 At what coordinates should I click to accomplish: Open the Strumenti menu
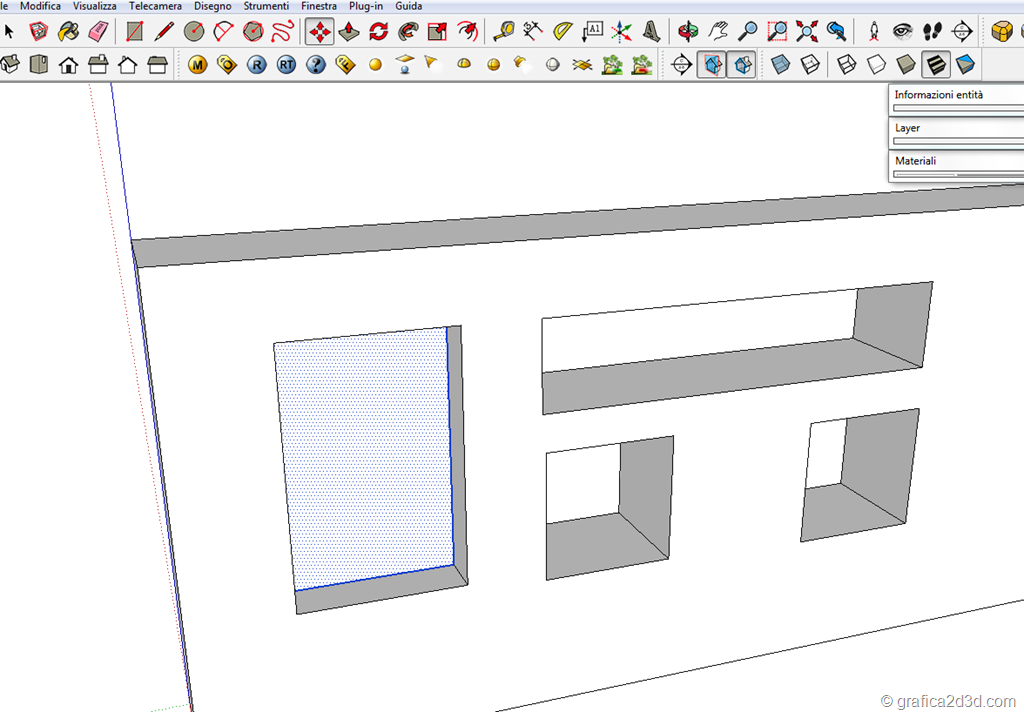click(x=266, y=6)
